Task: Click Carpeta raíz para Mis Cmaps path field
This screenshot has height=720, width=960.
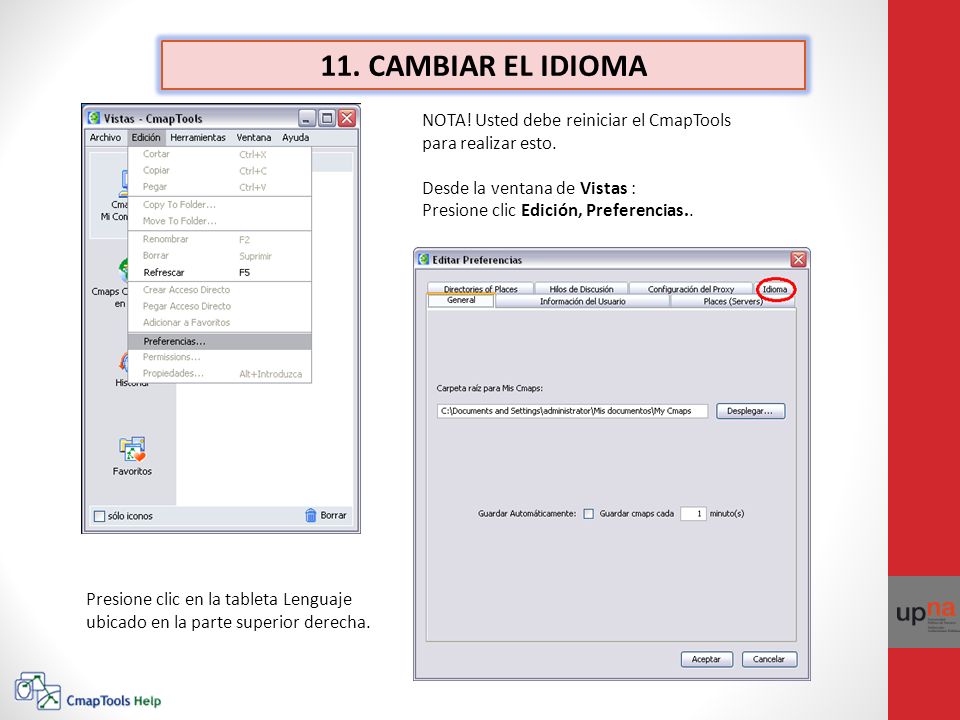Action: 572,411
